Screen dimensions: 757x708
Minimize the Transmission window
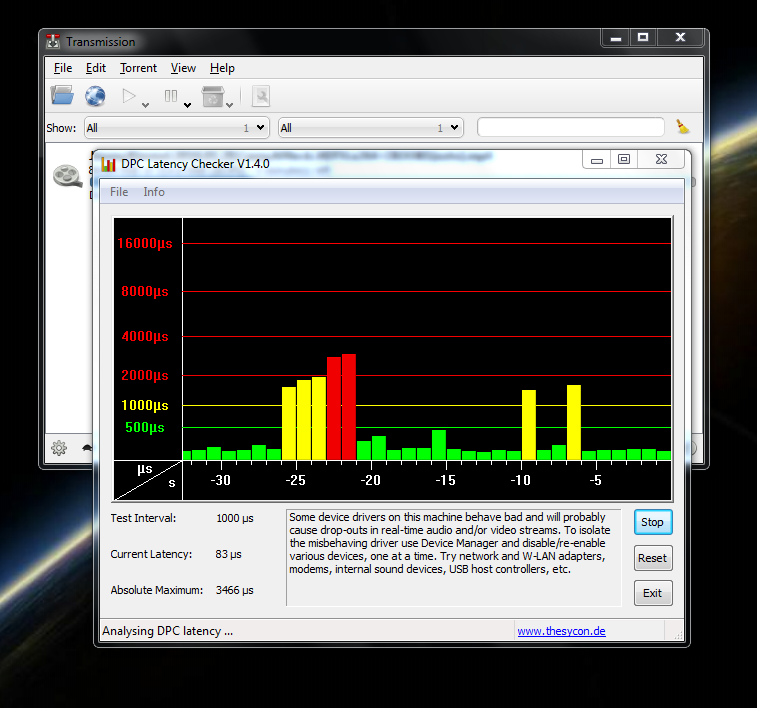[x=616, y=38]
